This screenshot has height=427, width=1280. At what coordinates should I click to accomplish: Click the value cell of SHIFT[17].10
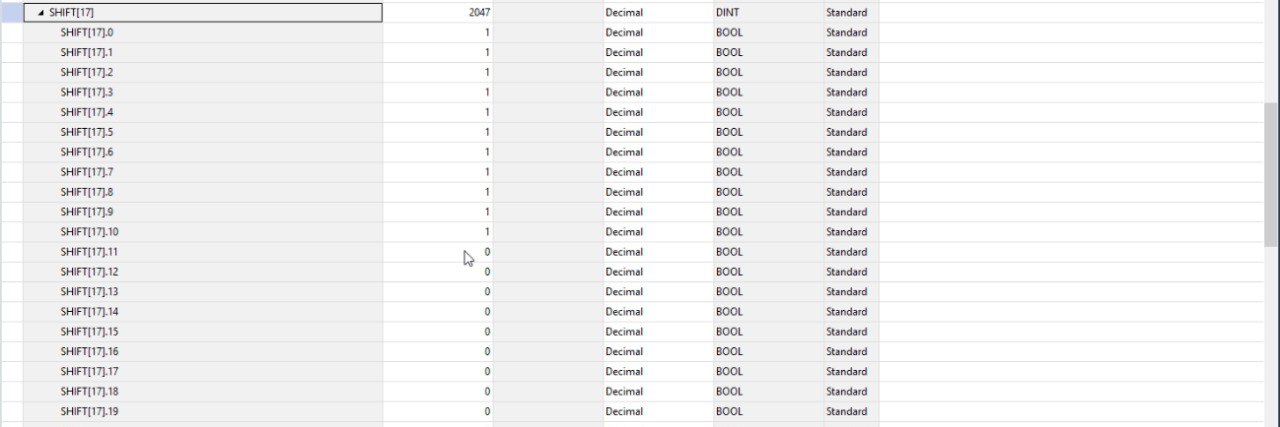tap(438, 232)
